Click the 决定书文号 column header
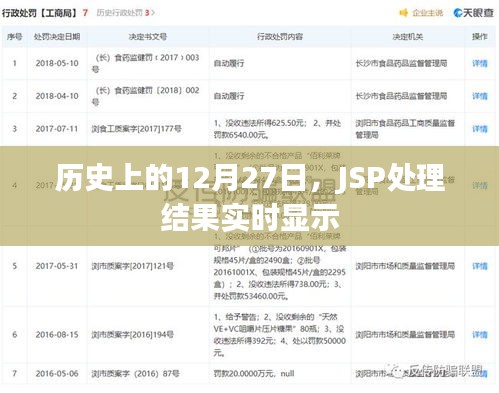Screen dimensions: 499x393 tap(148, 37)
